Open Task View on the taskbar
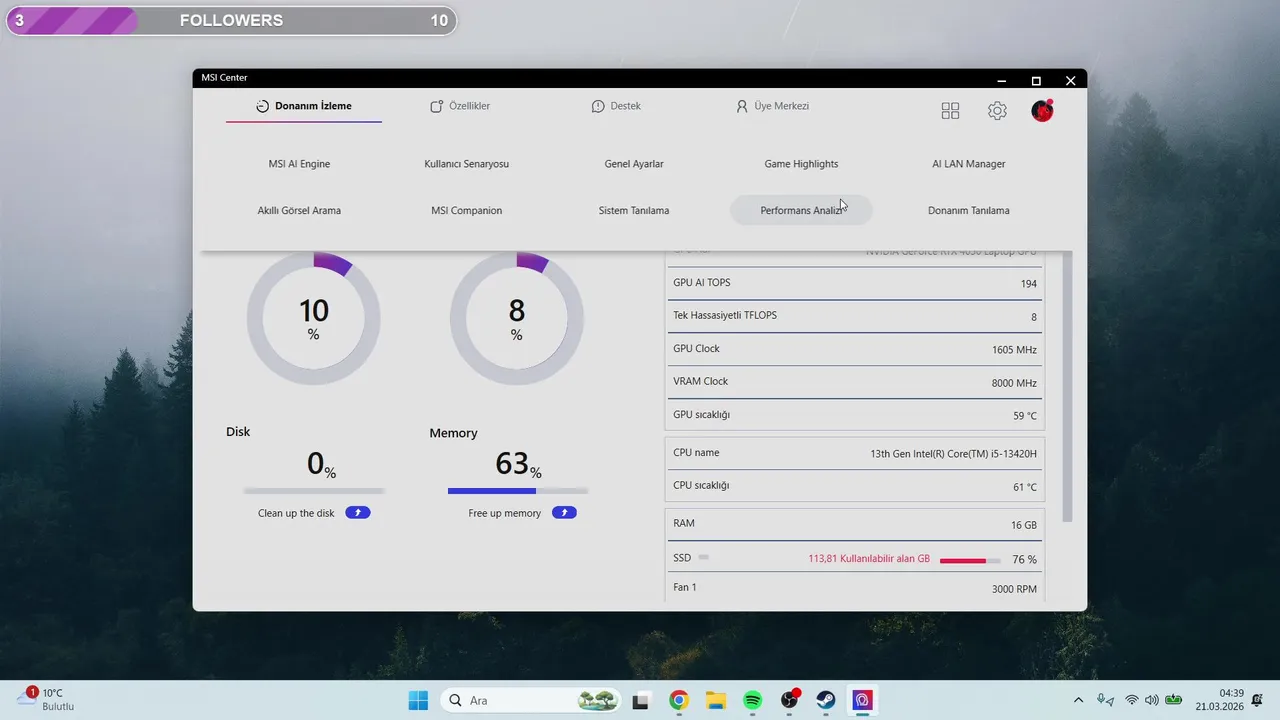Screen dimensions: 1280x720 coord(642,700)
